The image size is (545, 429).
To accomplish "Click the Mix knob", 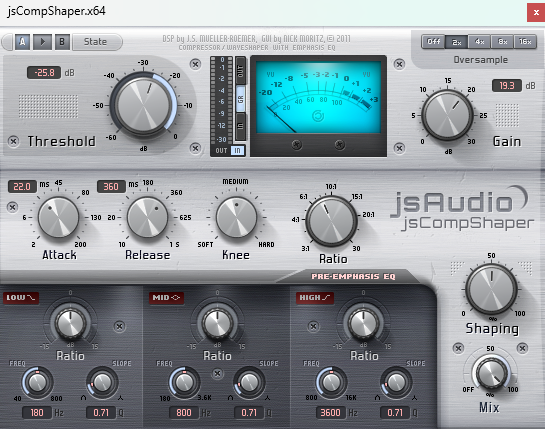I will tap(490, 373).
